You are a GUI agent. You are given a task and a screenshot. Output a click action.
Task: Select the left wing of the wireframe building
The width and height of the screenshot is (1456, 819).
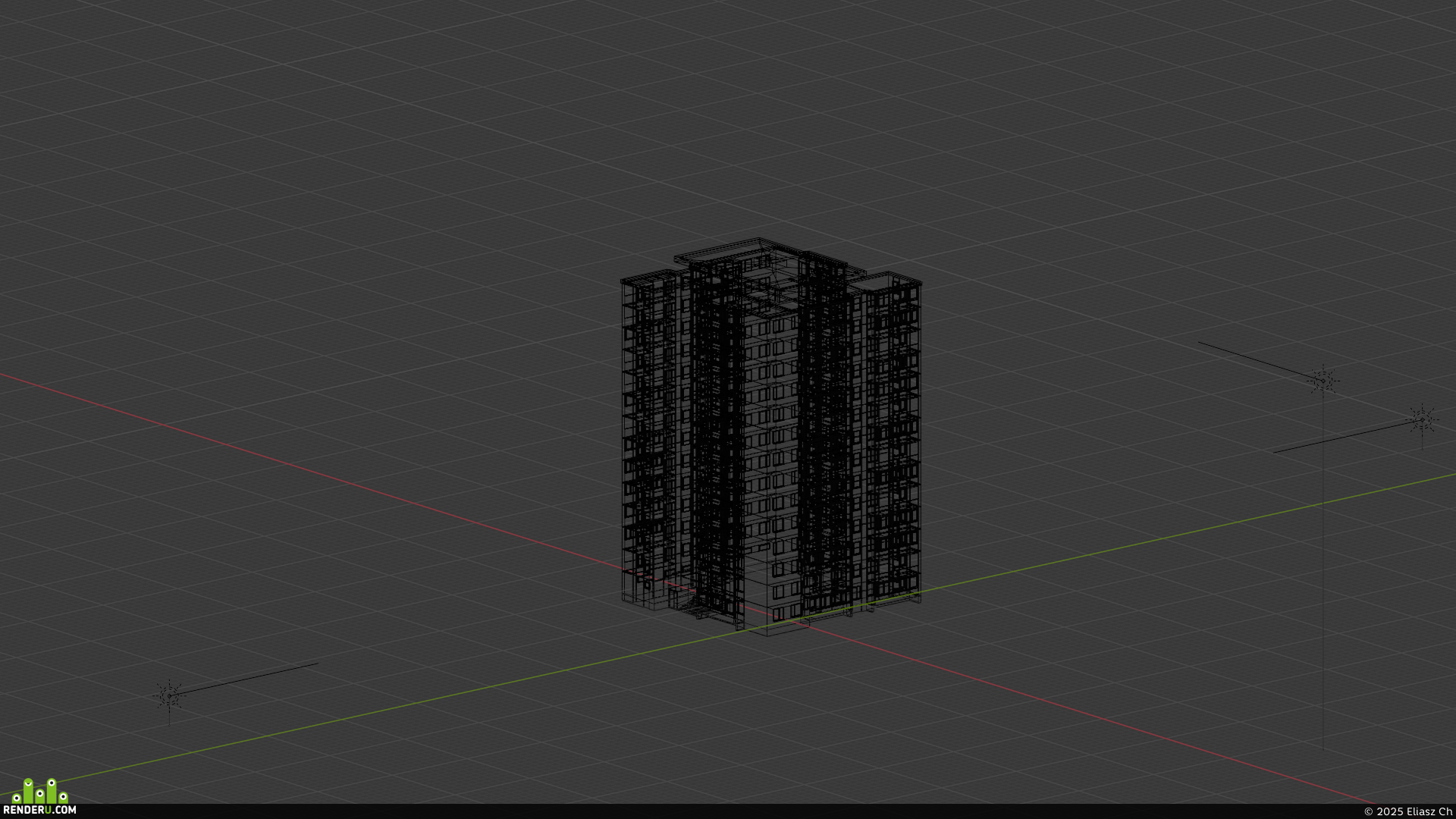(x=649, y=440)
